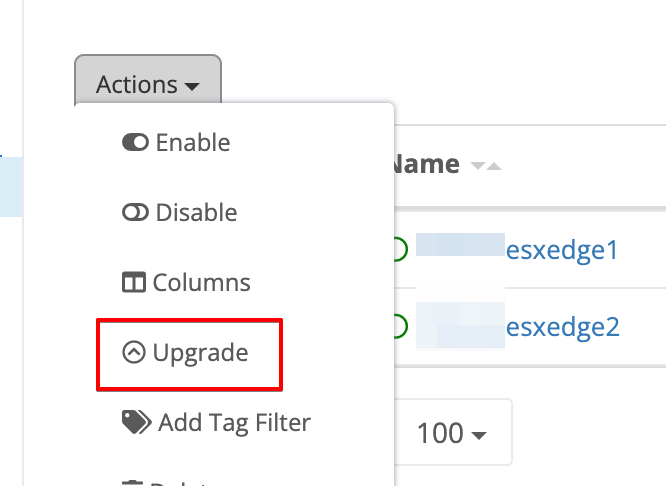
Task: Open the esxedge1 link
Action: (563, 249)
